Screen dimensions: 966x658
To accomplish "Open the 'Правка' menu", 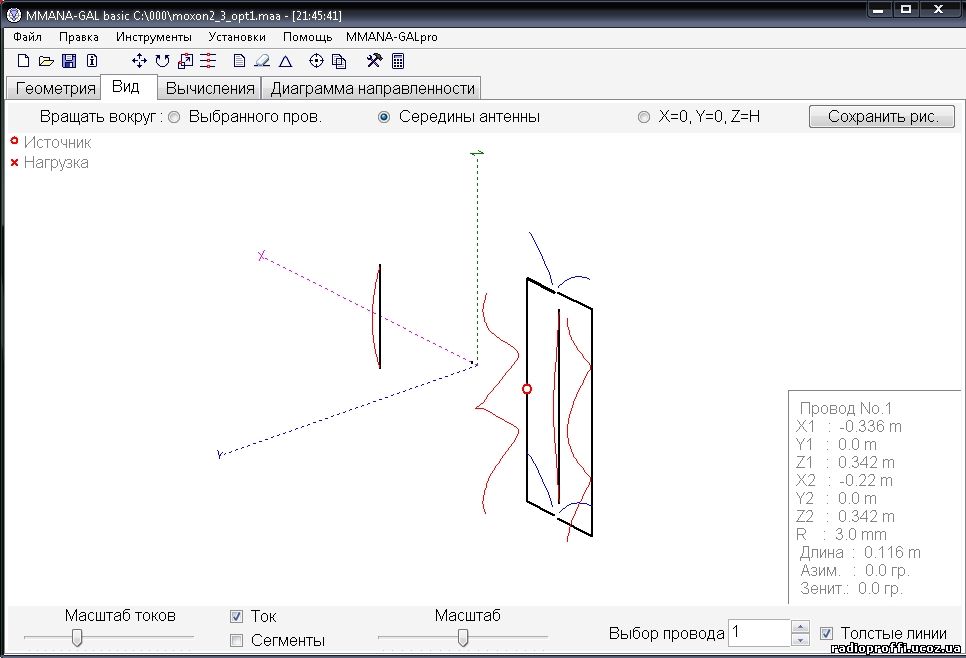I will click(x=79, y=37).
